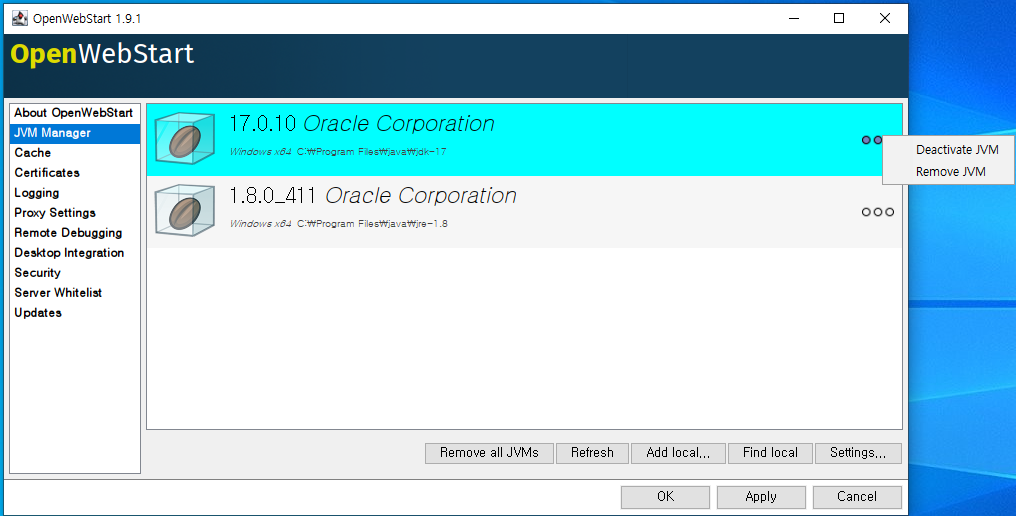Screen dimensions: 1016x516
Task: Select the 1.8.0_411 Oracle Corporation entry title
Action: tap(373, 196)
